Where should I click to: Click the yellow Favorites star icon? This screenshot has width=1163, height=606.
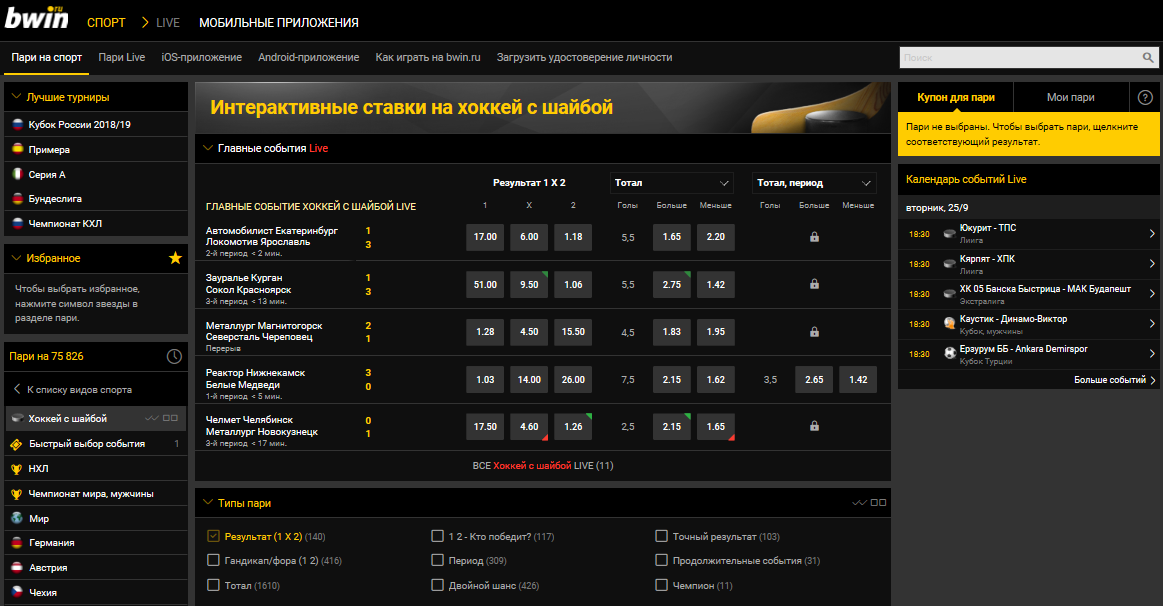point(175,258)
